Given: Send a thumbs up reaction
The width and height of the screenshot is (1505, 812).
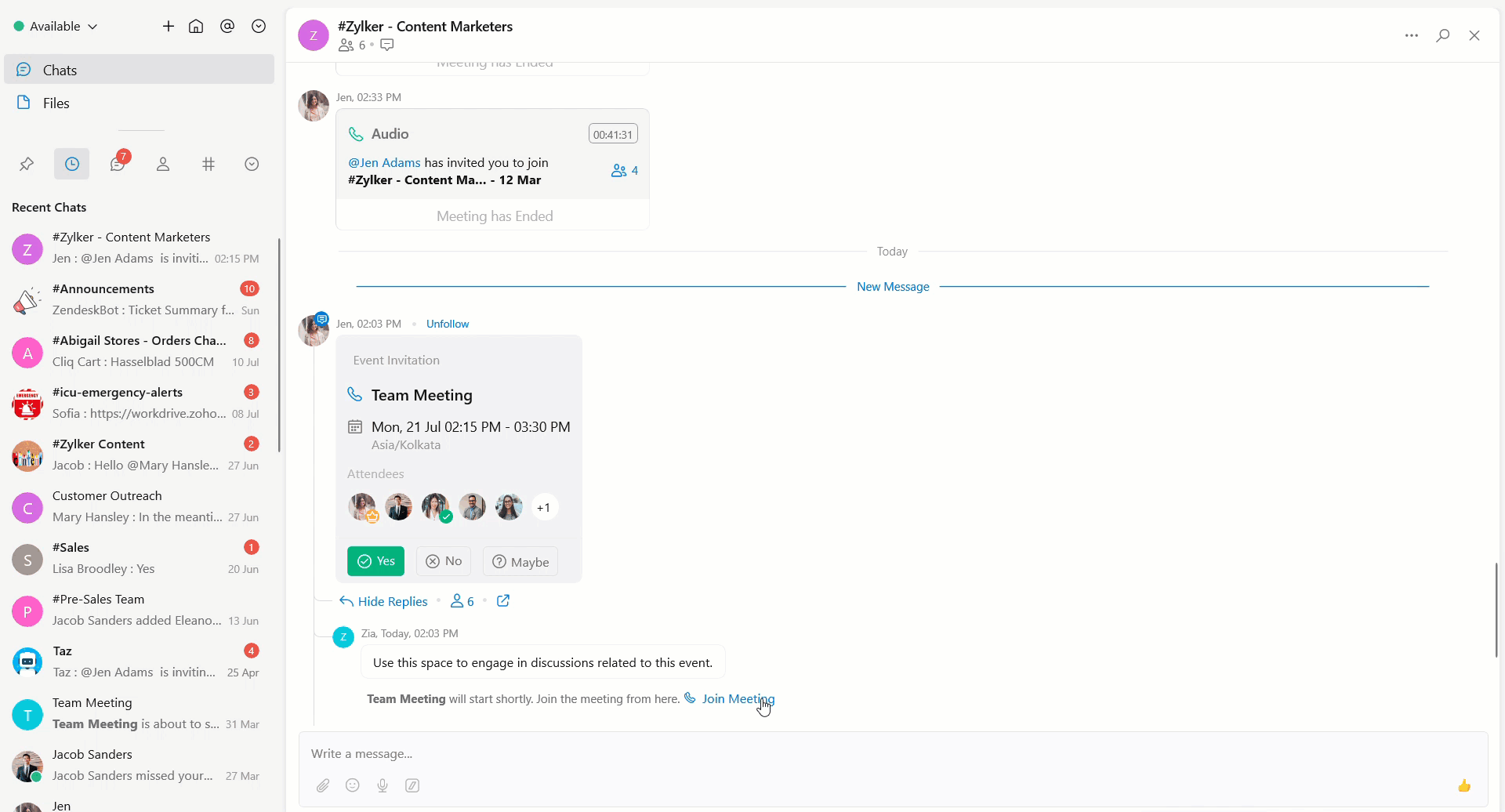Looking at the screenshot, I should [1464, 785].
